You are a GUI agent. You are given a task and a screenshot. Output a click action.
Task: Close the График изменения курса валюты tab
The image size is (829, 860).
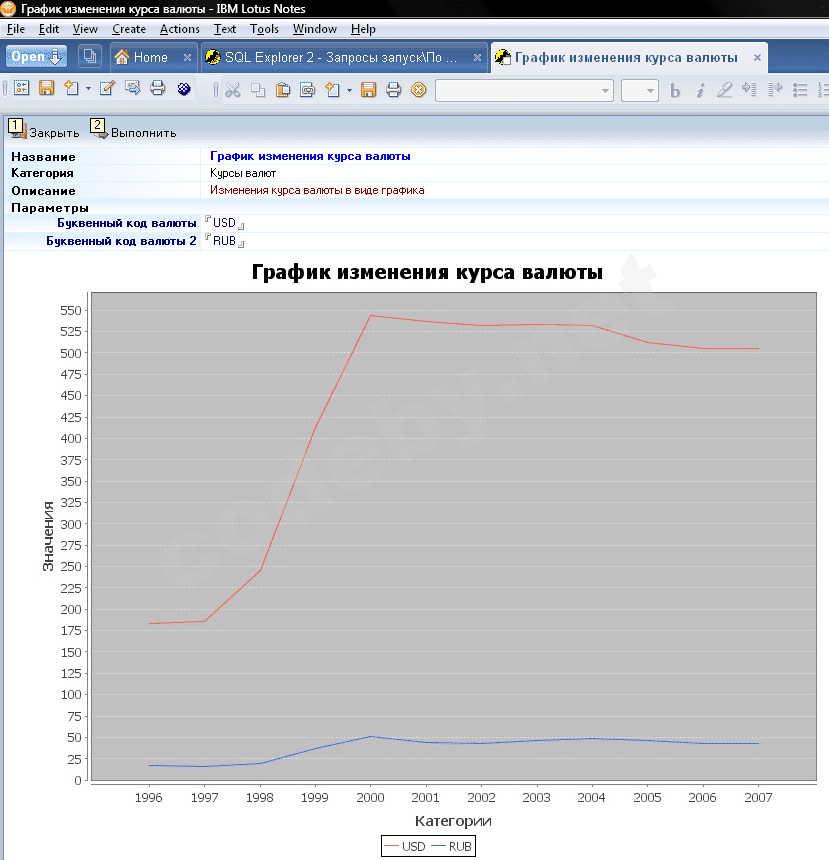(757, 57)
